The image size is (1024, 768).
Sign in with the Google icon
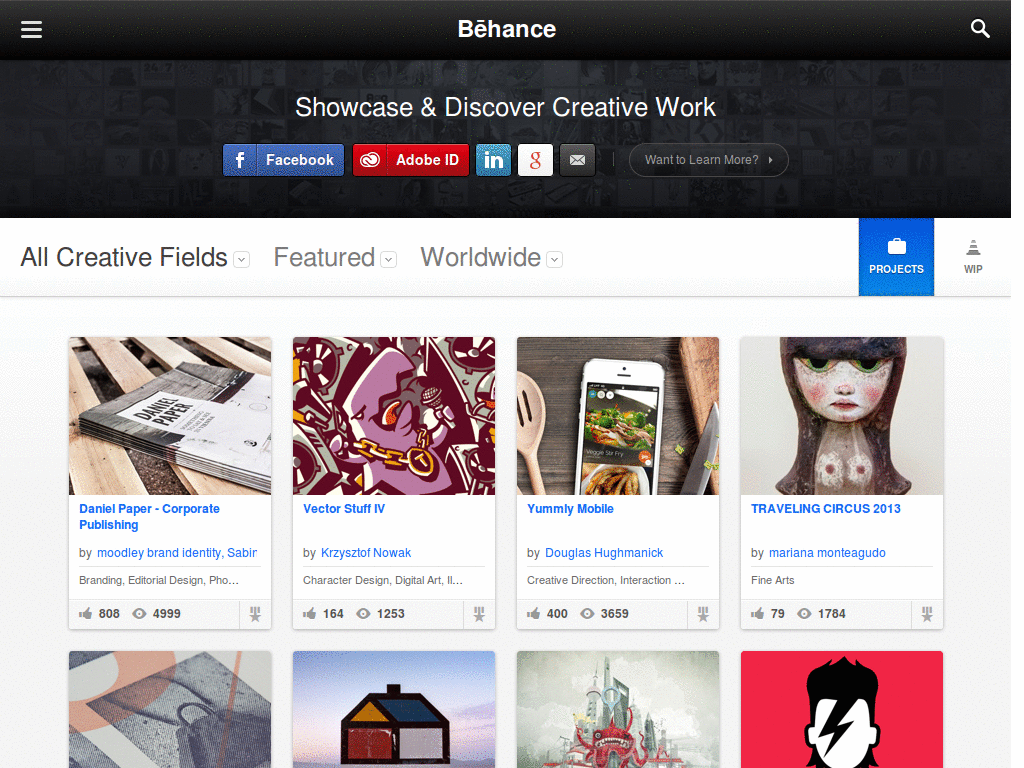tap(535, 160)
